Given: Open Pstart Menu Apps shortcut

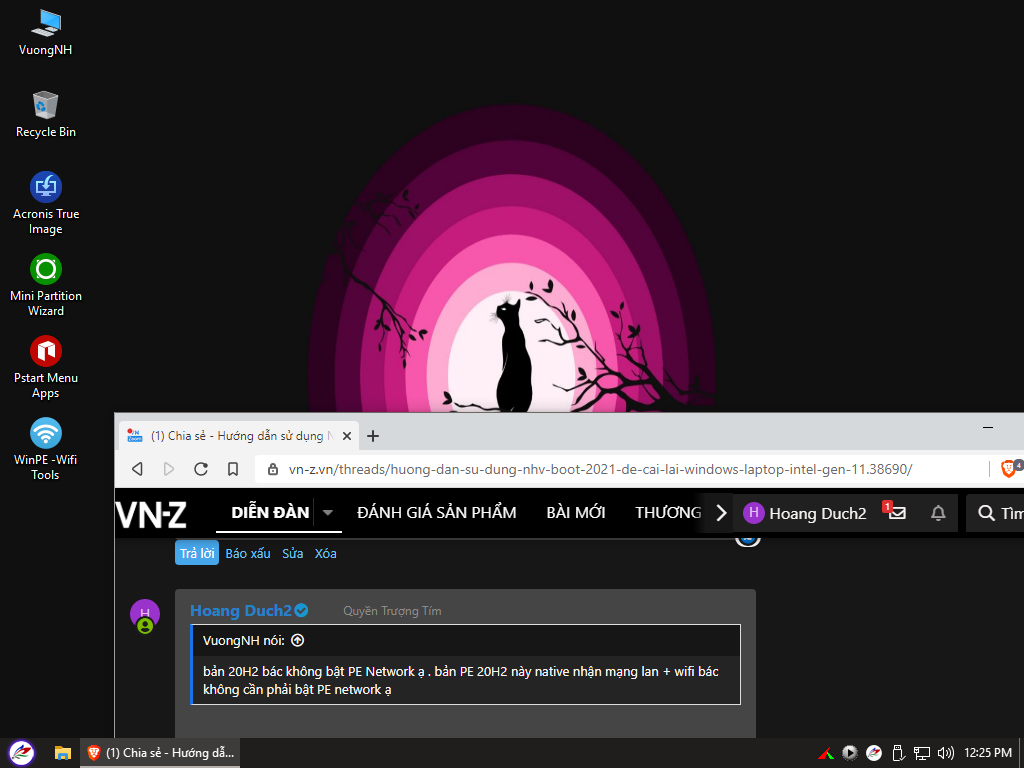Looking at the screenshot, I should (x=46, y=367).
